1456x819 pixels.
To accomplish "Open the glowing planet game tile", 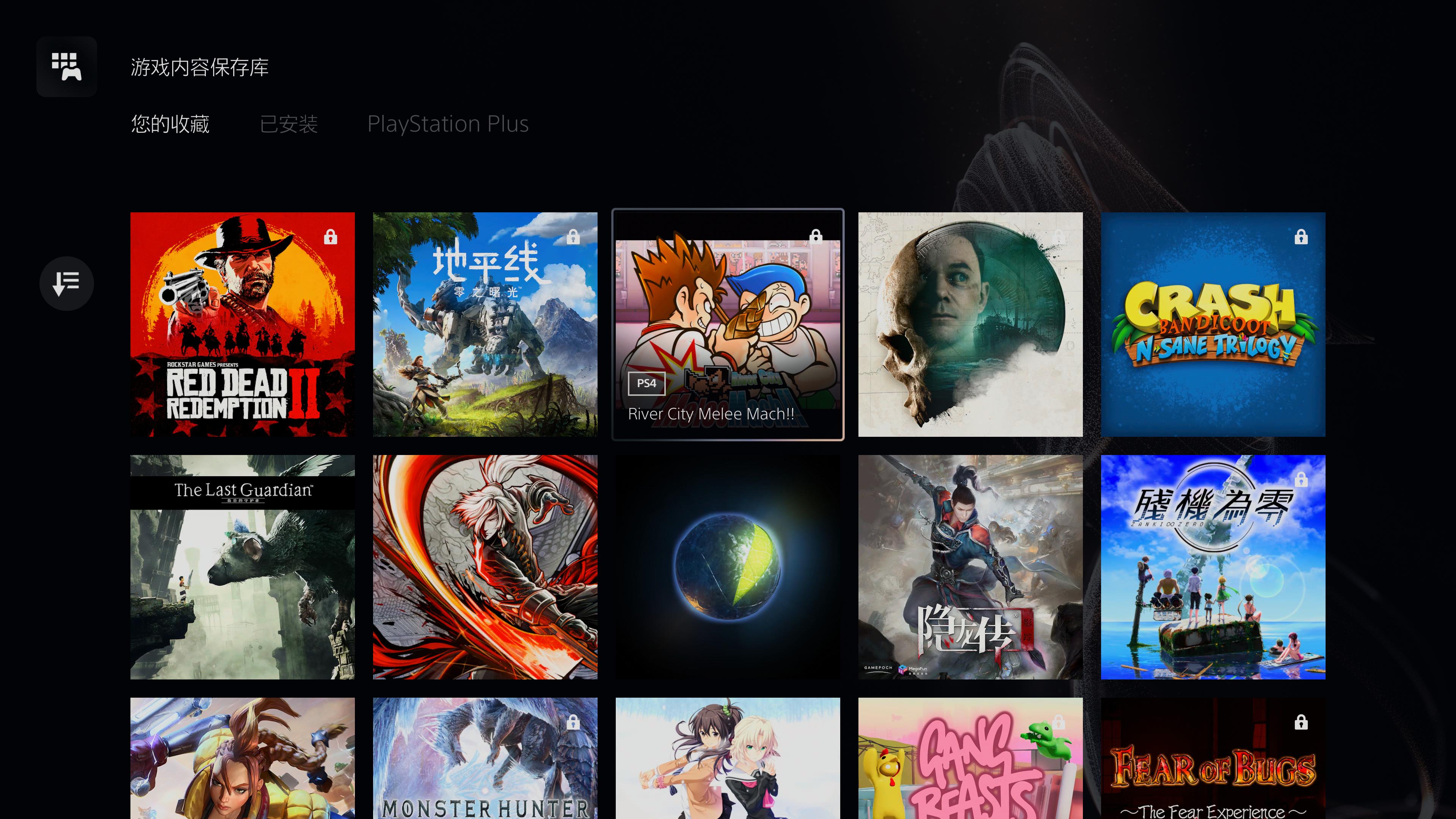I will [x=728, y=567].
